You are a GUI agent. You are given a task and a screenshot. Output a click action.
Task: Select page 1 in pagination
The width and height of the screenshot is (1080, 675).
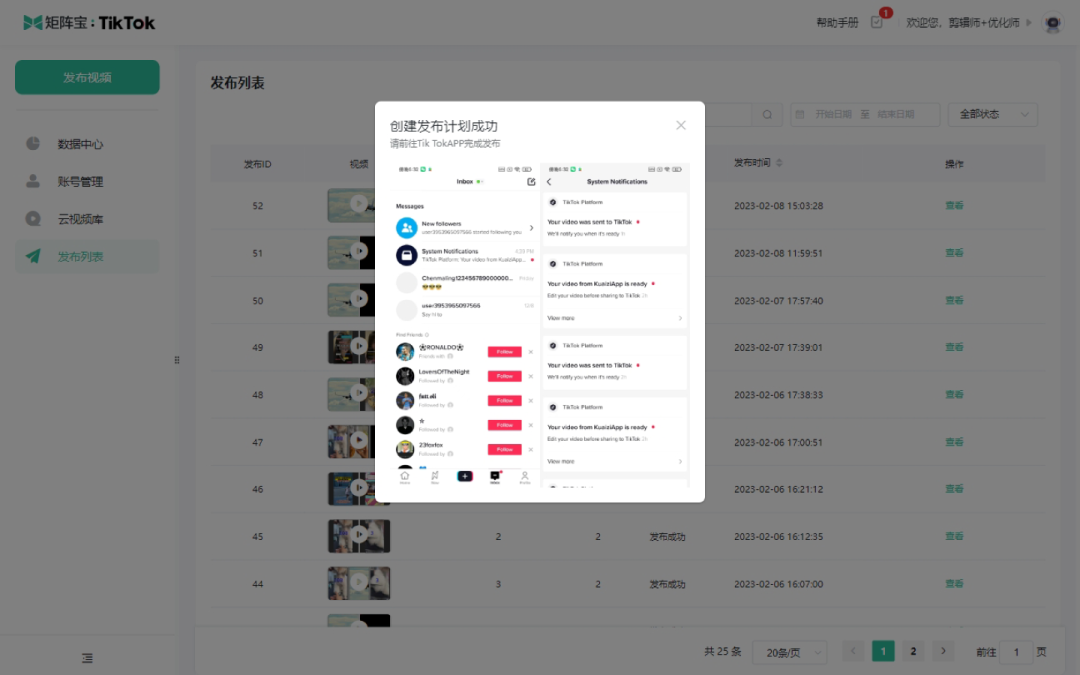(883, 651)
